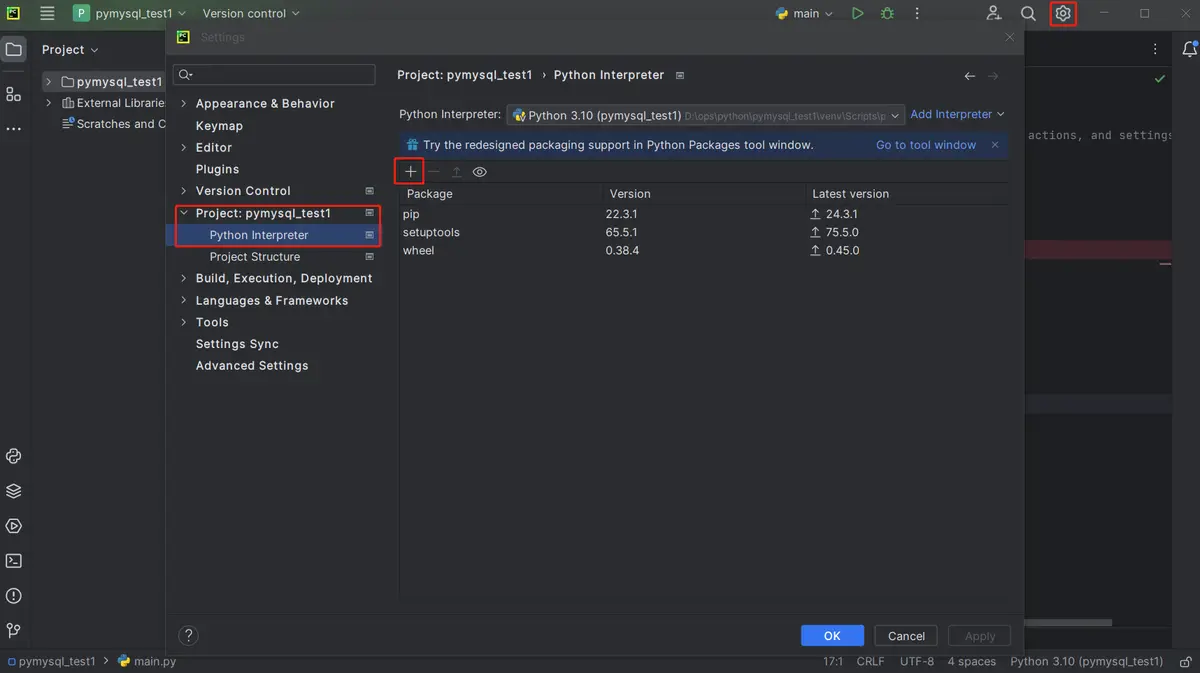Toggle the Project tool window folder icon
The image size is (1200, 673).
(13, 49)
